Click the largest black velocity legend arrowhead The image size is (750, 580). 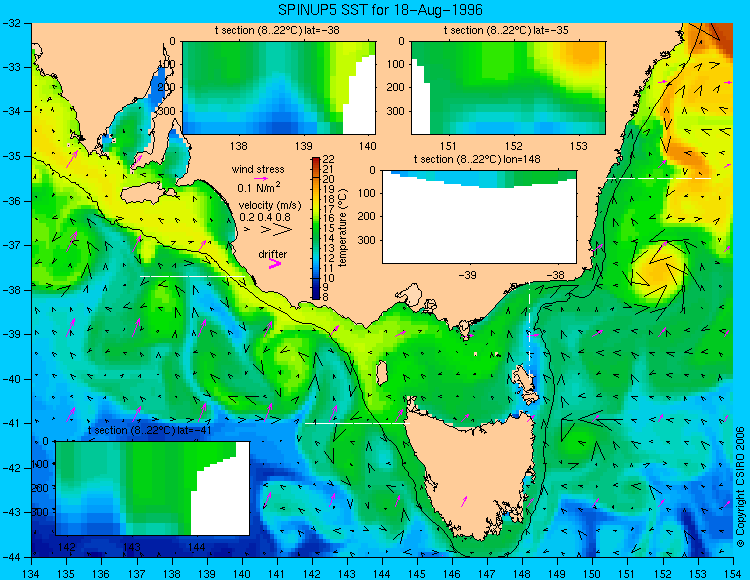283,230
